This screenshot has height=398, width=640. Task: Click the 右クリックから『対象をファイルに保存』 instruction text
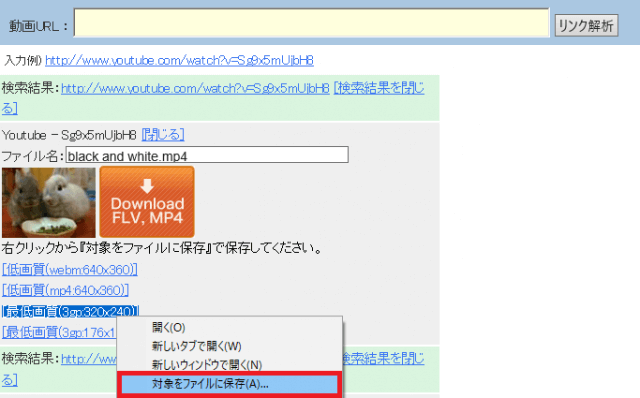pyautogui.click(x=162, y=248)
